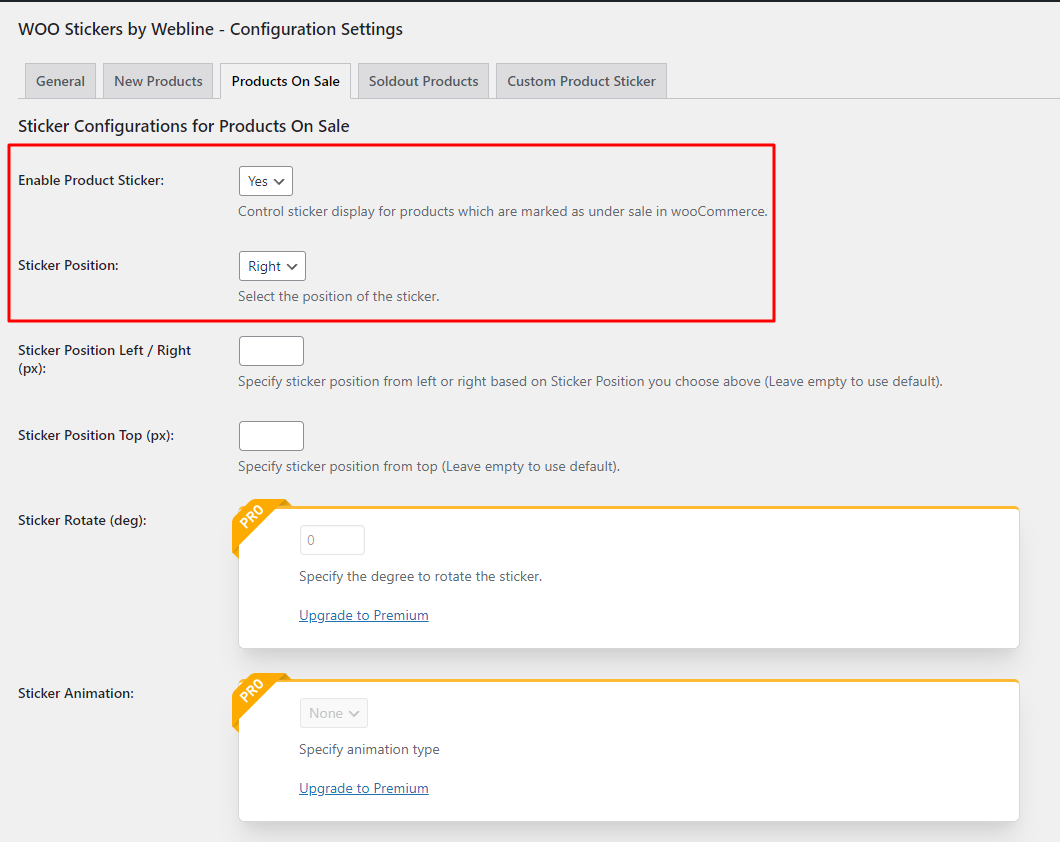This screenshot has width=1060, height=842.
Task: Select the Products On Sale tab
Action: 285,81
